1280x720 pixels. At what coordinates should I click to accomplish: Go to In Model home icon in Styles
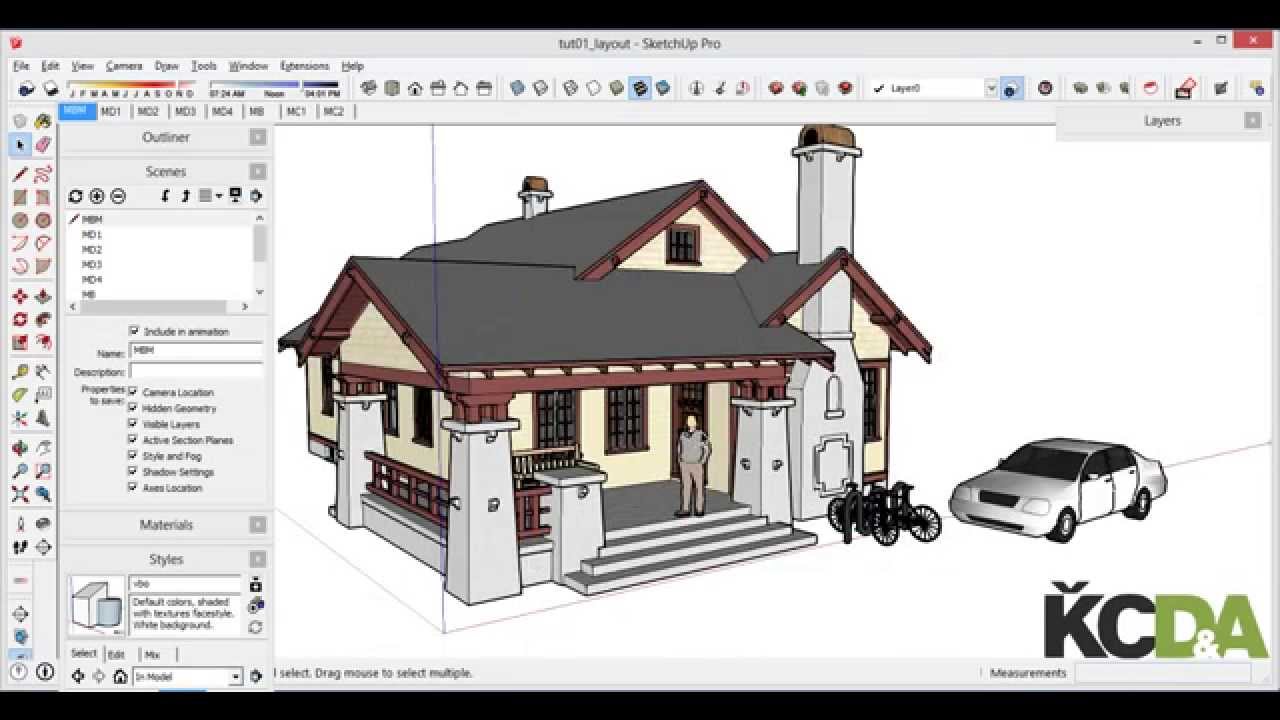tap(120, 677)
